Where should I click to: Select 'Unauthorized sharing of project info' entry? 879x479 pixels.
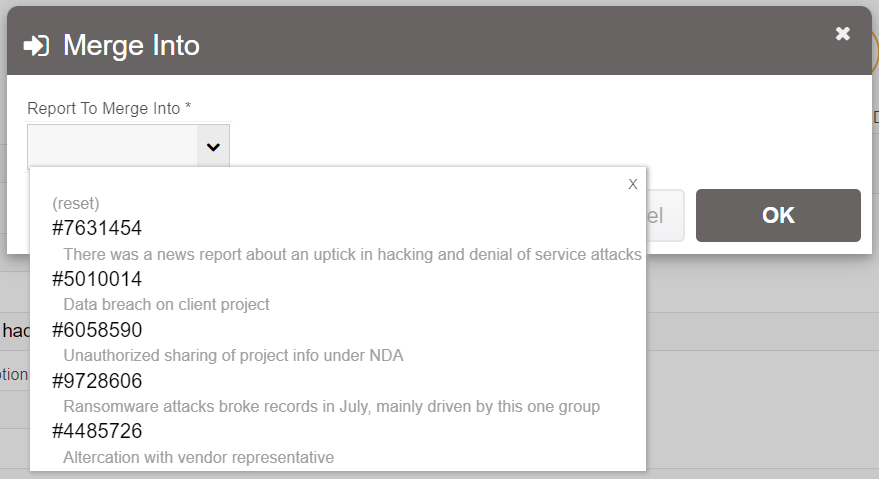coord(233,355)
